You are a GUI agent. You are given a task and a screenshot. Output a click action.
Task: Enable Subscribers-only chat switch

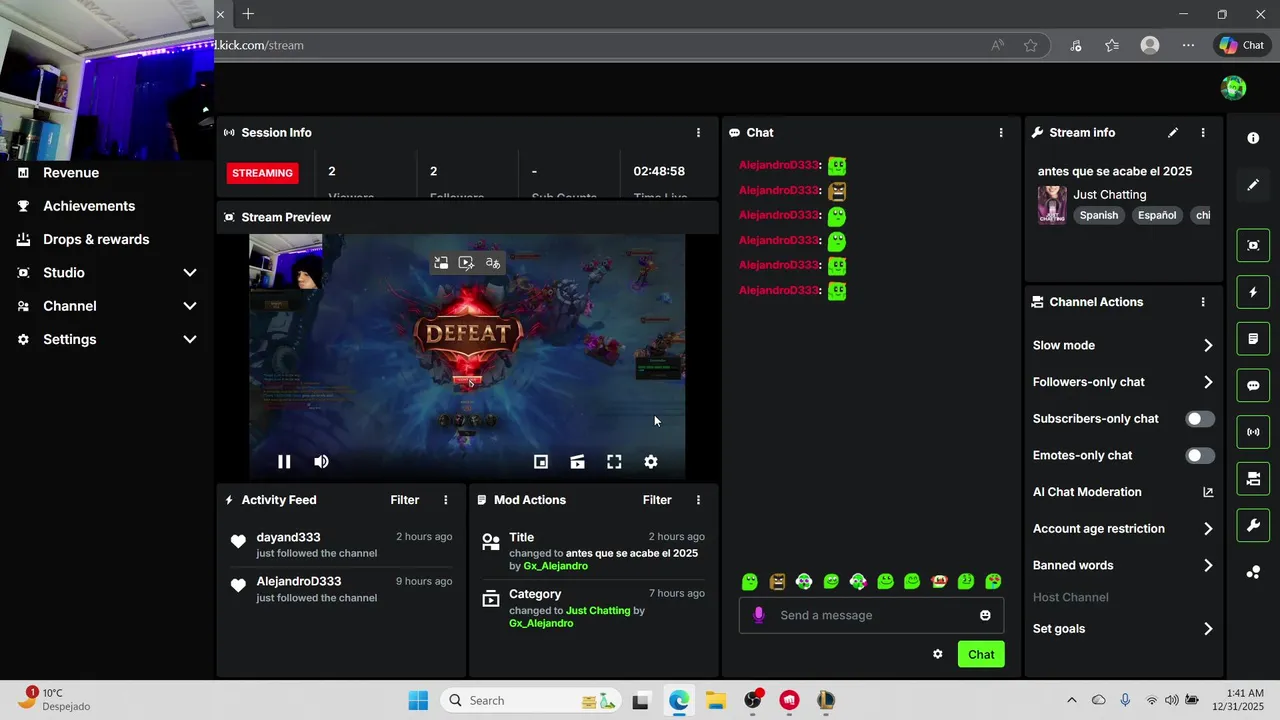point(1200,419)
